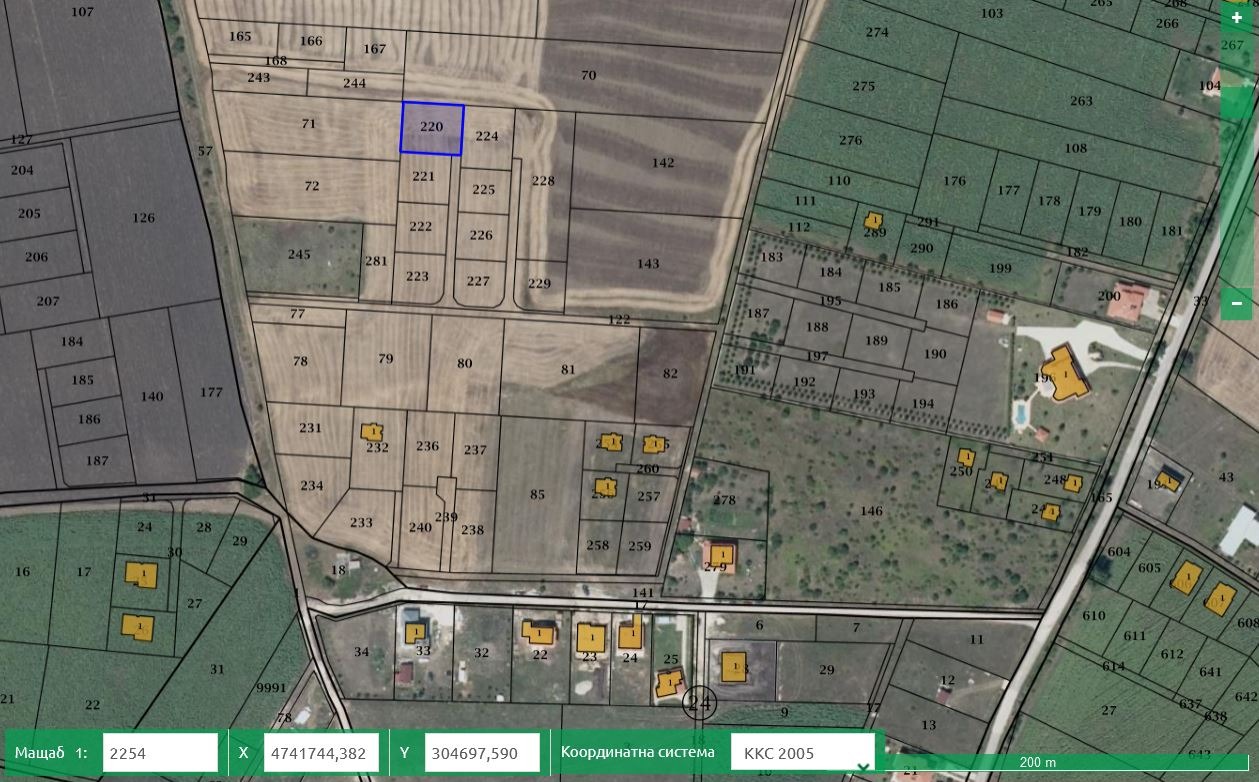
Task: Open the KKC 2005 coordinate system dropdown
Action: click(x=803, y=753)
